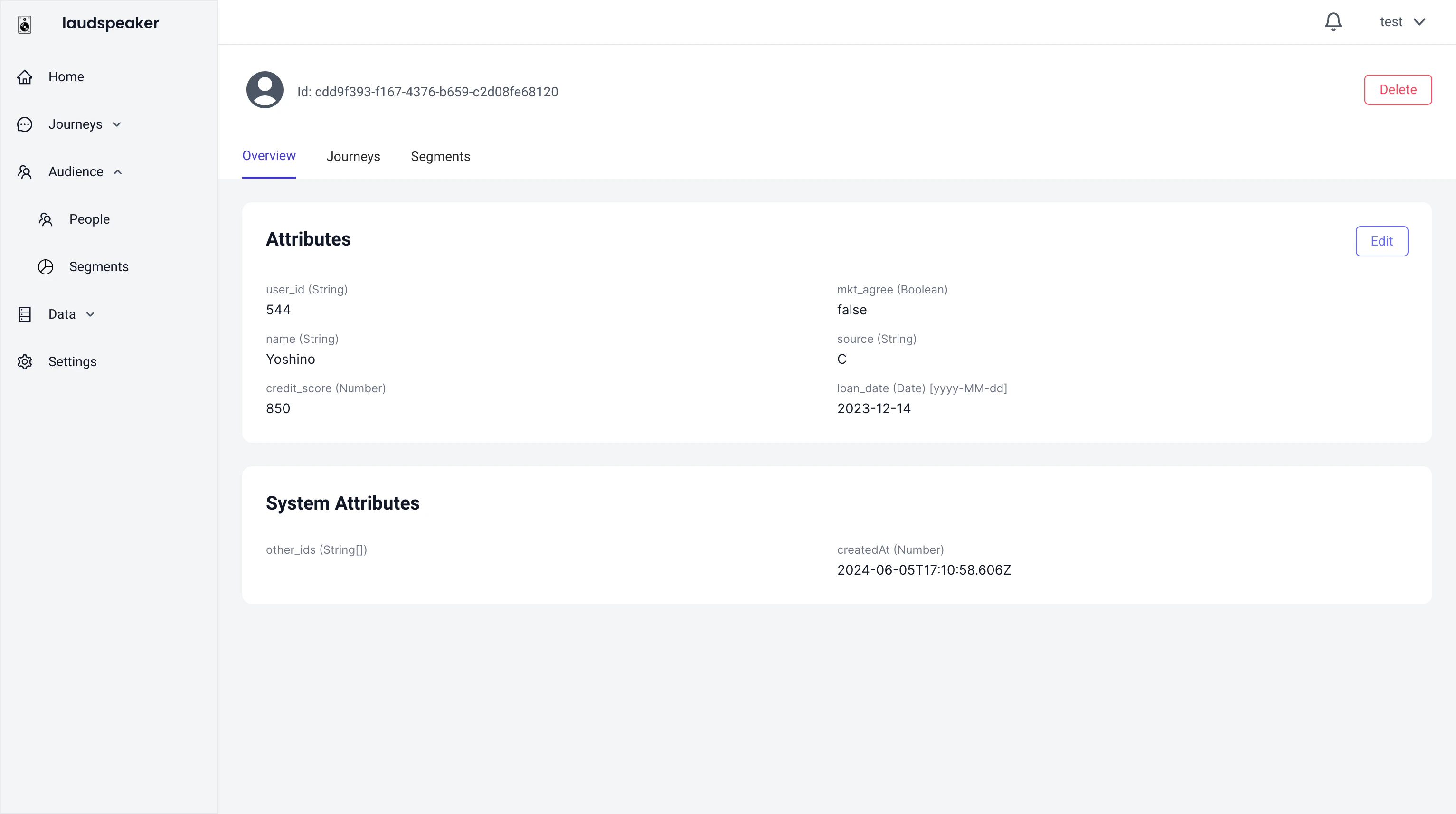Image resolution: width=1456 pixels, height=814 pixels.
Task: Expand the Journeys sidebar dropdown
Action: coord(116,124)
